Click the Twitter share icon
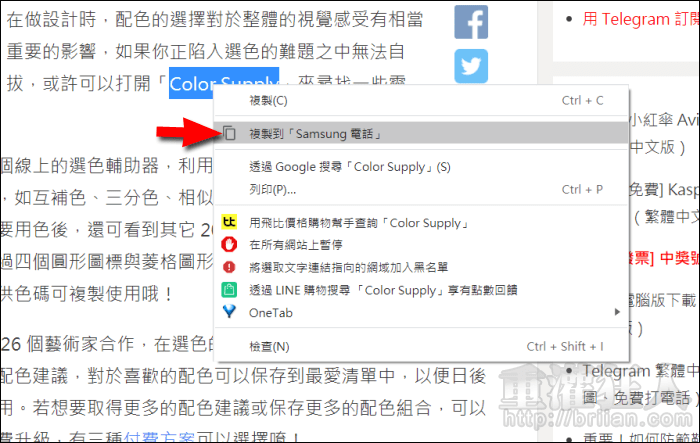 point(471,66)
